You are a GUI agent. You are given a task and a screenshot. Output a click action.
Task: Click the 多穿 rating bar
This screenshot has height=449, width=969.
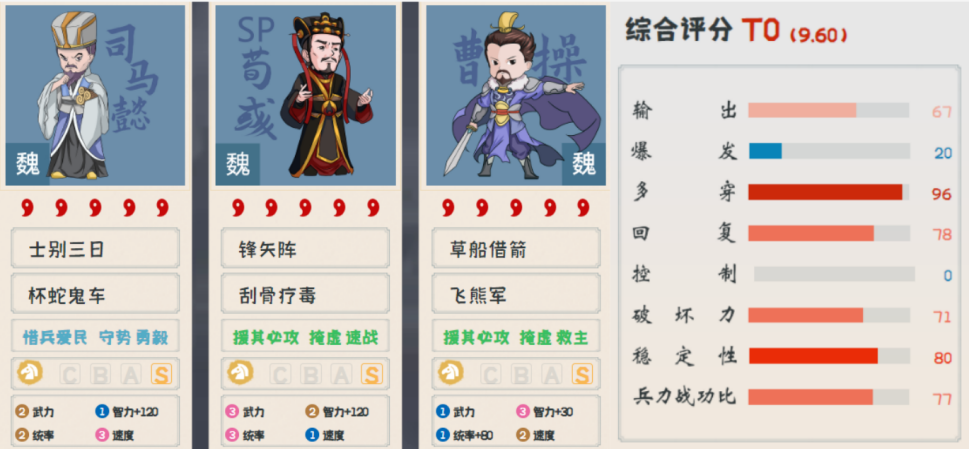tap(829, 192)
